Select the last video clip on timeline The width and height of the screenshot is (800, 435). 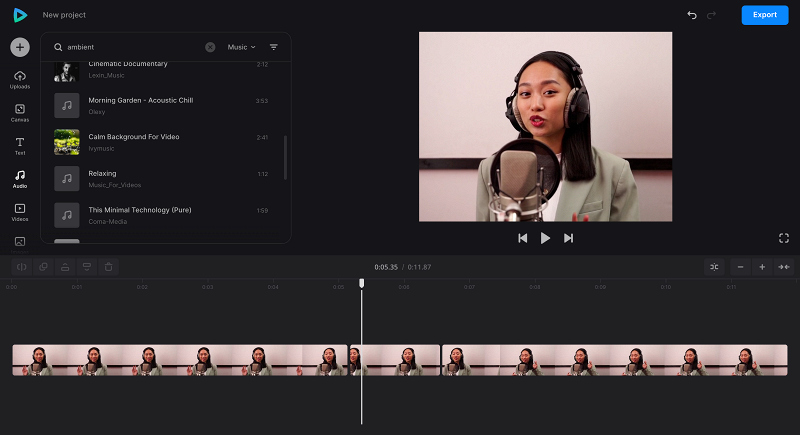615,360
